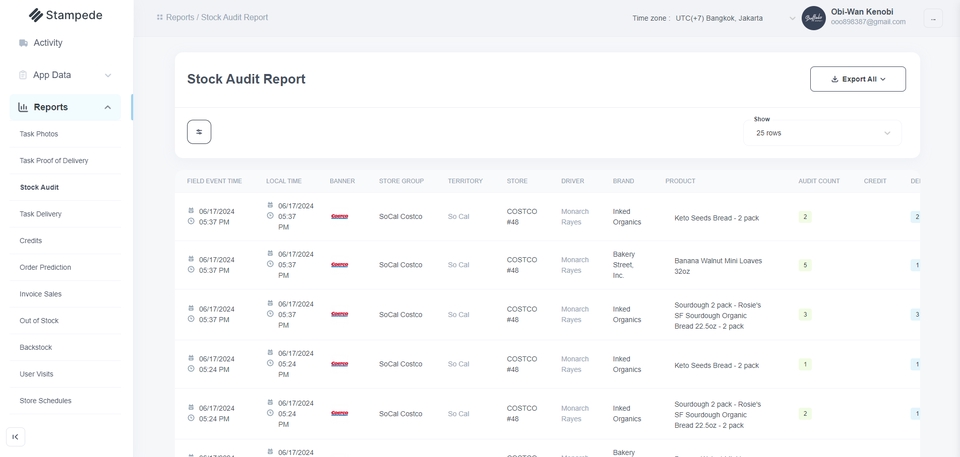Collapse the sidebar with arrow button
Screen dimensions: 960x457
point(15,437)
